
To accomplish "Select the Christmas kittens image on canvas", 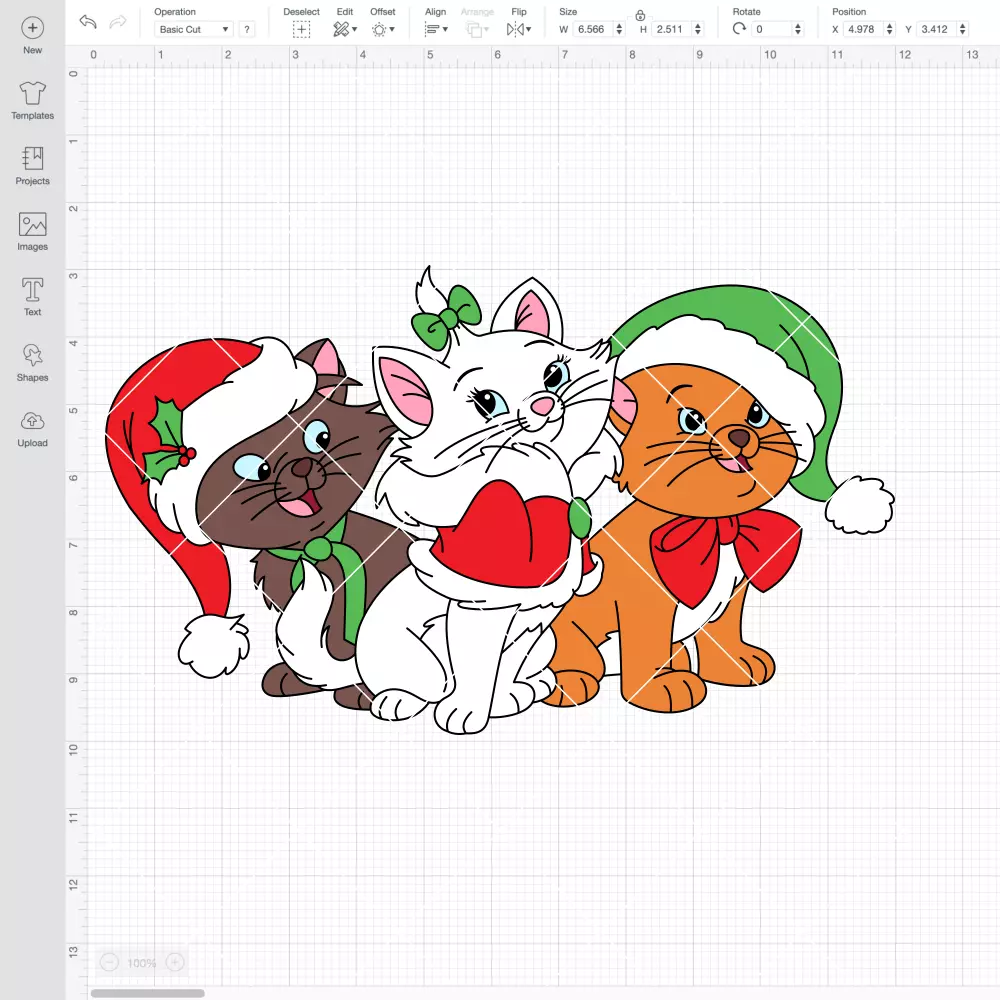I will (500, 499).
